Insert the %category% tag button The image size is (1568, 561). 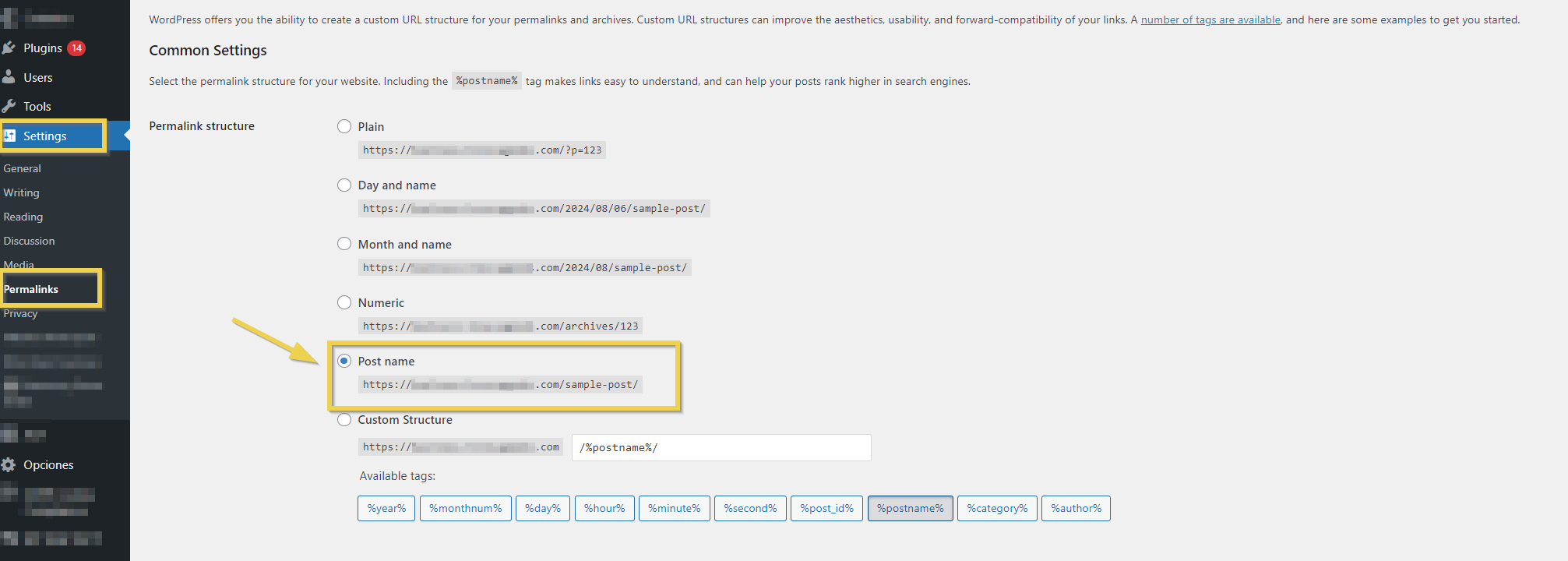click(x=996, y=508)
